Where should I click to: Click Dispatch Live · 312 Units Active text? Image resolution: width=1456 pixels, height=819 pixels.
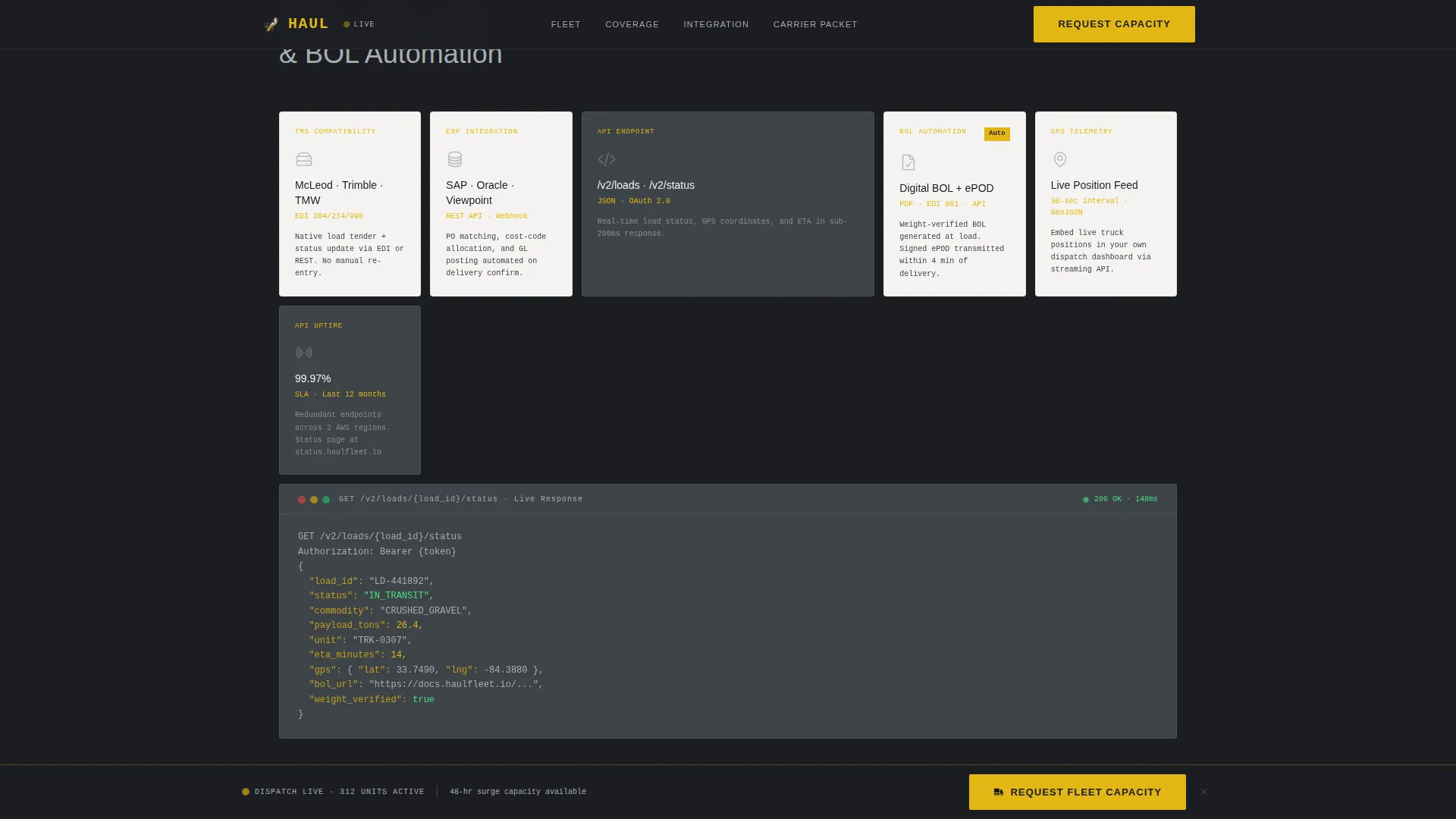pos(340,792)
